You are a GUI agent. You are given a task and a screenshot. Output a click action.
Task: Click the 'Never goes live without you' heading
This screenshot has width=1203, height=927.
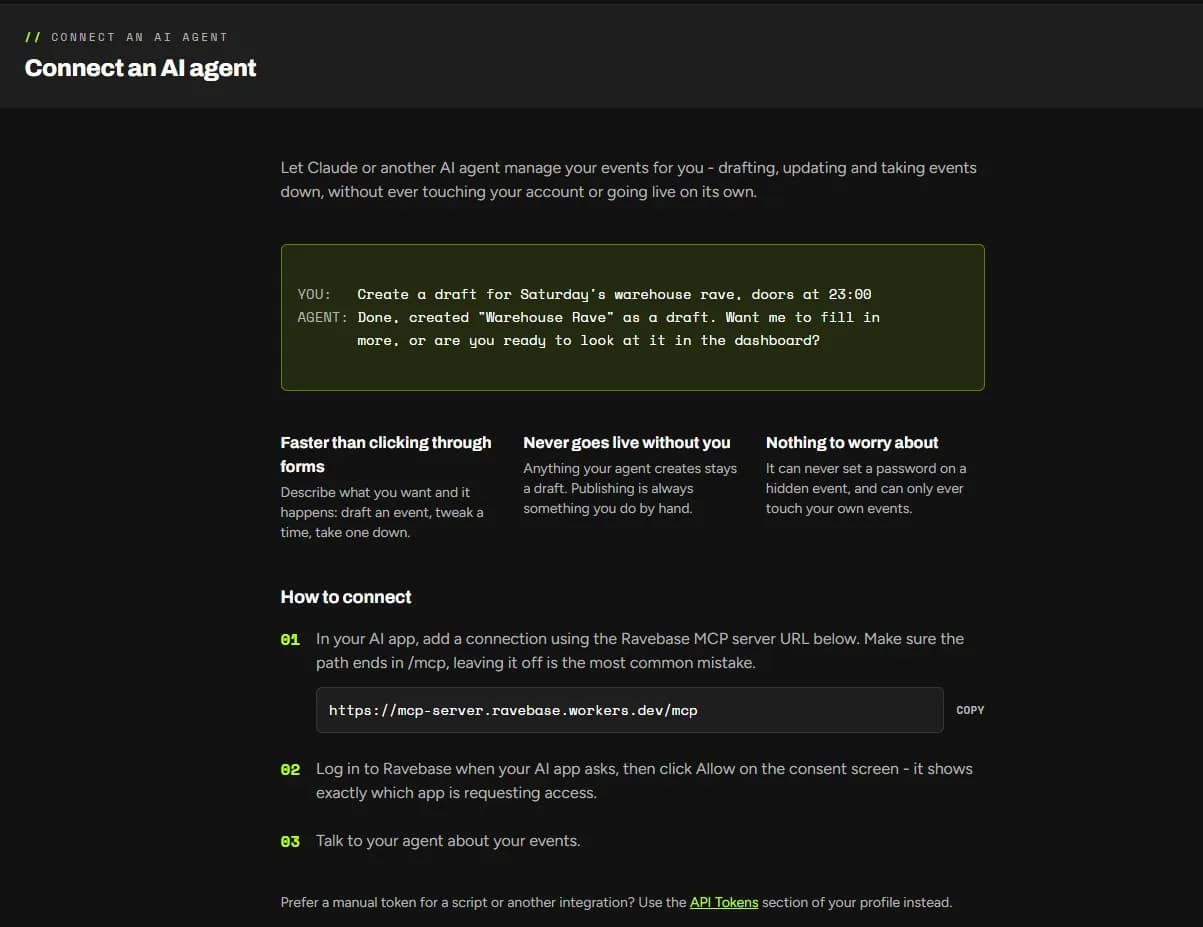(x=627, y=442)
